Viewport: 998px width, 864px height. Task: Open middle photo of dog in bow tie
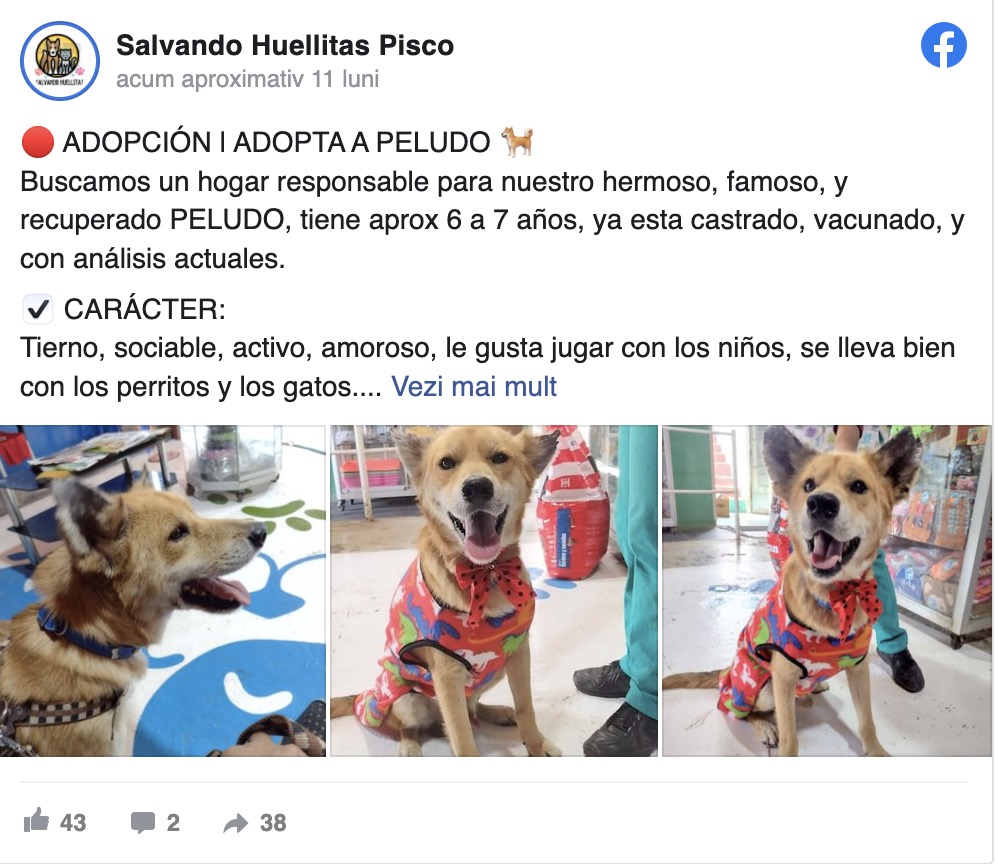click(494, 591)
